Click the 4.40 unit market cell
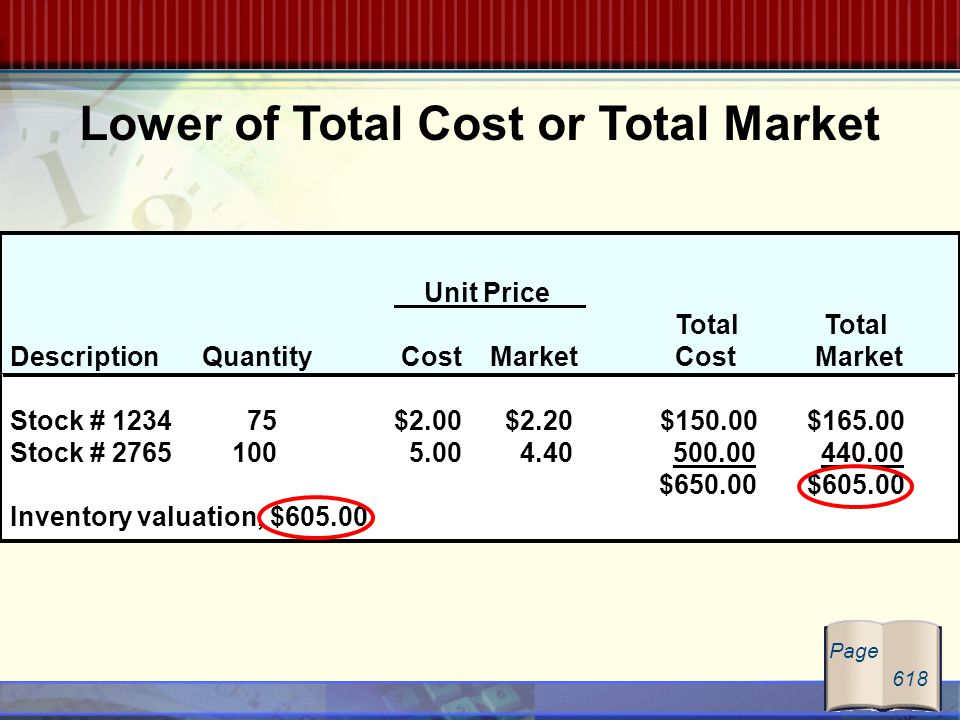The width and height of the screenshot is (960, 720). 546,453
